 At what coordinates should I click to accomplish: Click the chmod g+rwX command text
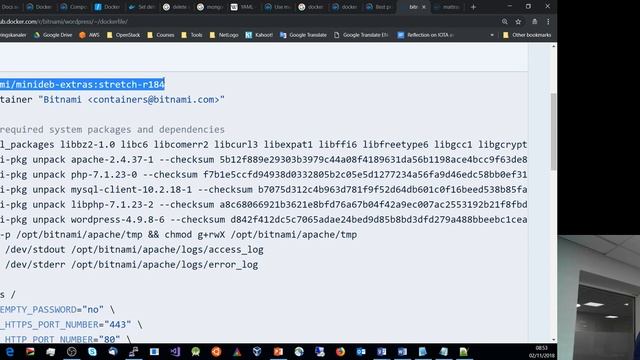coord(195,235)
